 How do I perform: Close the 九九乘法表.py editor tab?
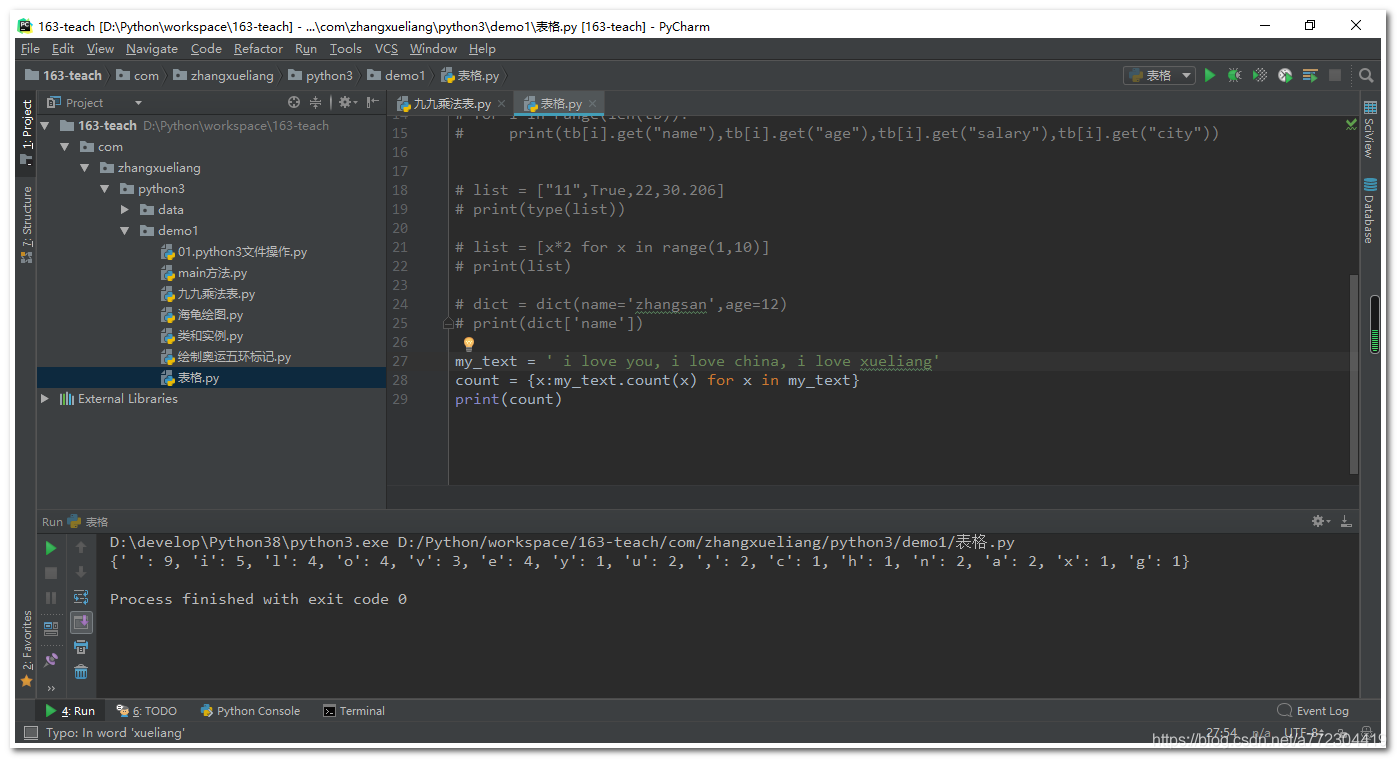pyautogui.click(x=502, y=103)
